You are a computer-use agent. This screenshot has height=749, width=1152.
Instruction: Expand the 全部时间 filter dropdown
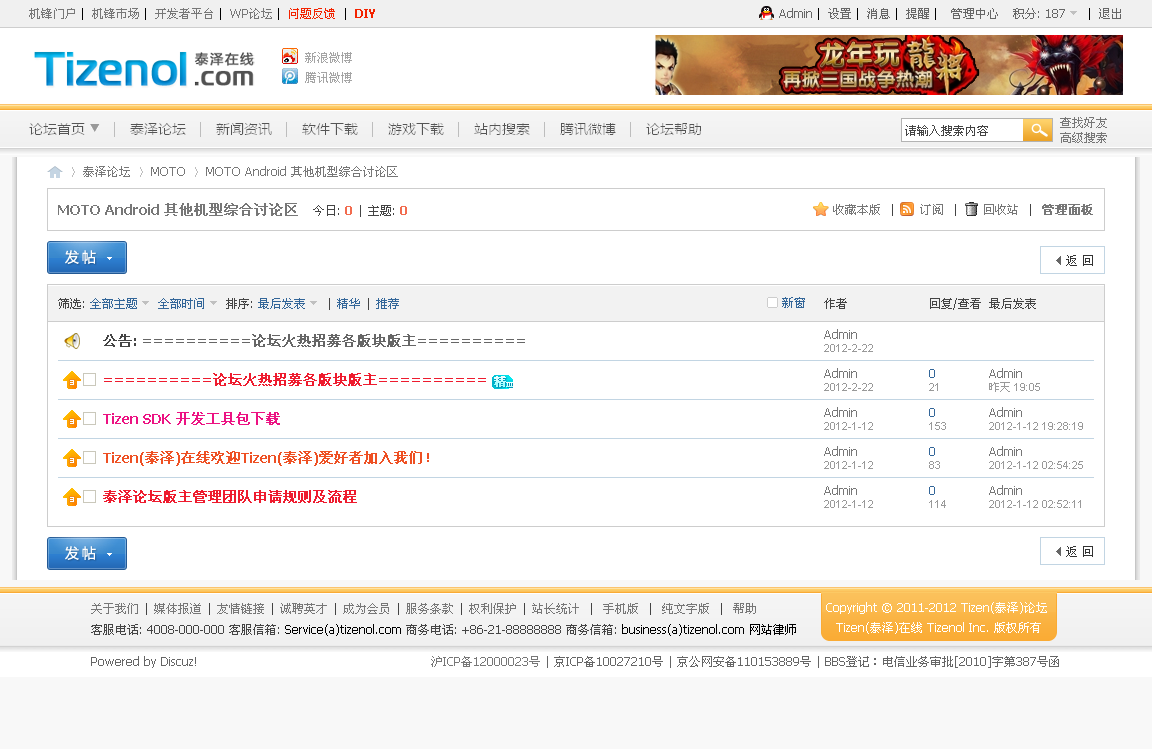click(187, 304)
